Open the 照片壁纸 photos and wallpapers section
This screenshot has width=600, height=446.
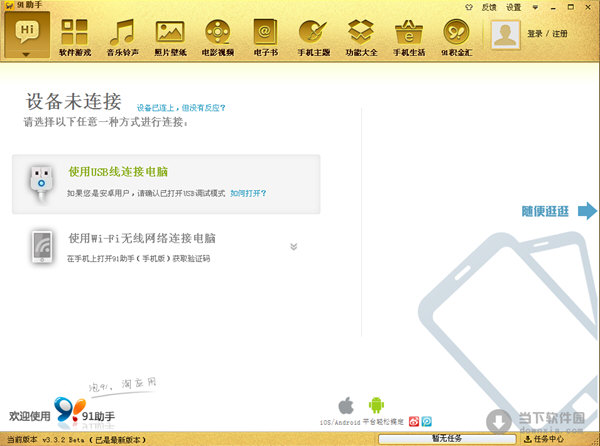click(x=171, y=37)
